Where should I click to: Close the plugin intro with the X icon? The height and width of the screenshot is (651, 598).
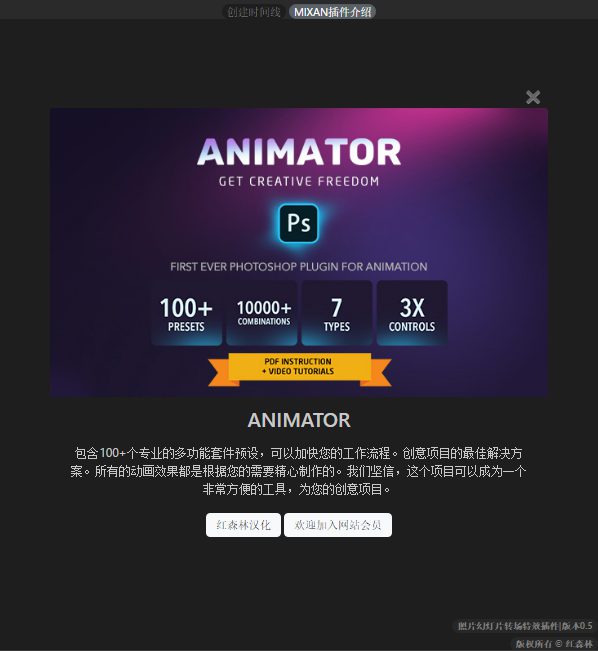(533, 97)
